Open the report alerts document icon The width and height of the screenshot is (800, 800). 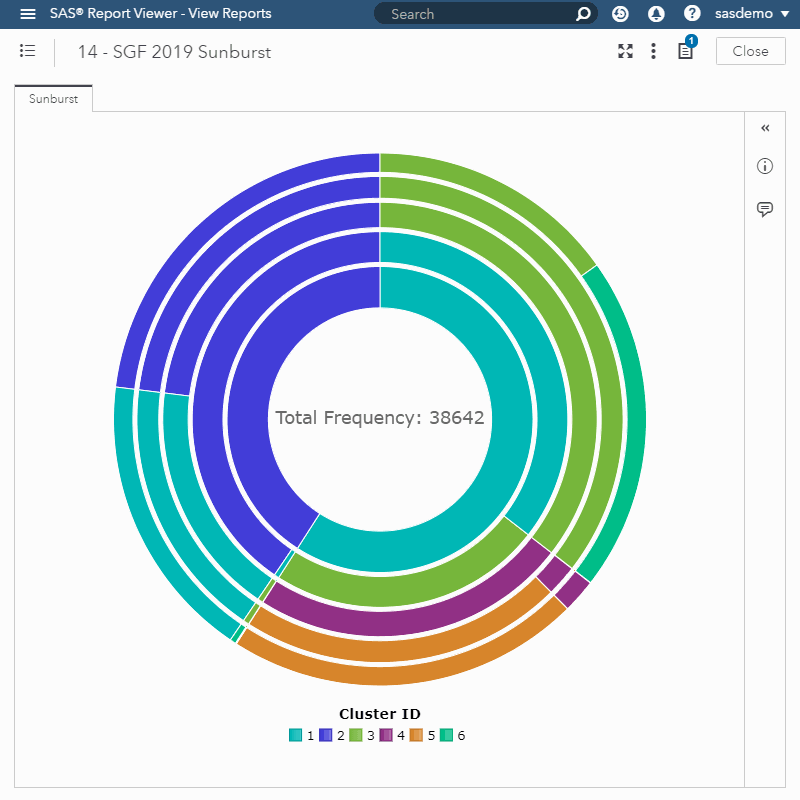coord(685,51)
